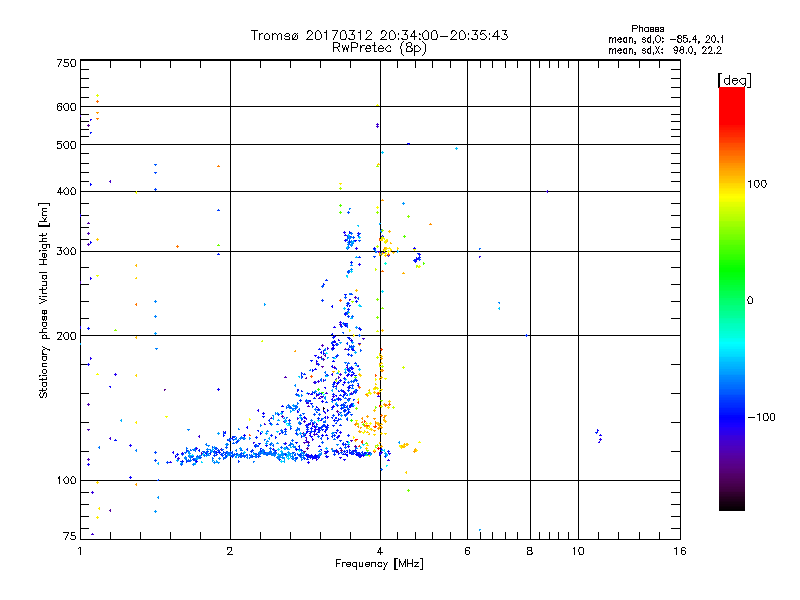This screenshot has height=600, width=800.
Task: Click the 'Phases' header label
Action: (647, 29)
